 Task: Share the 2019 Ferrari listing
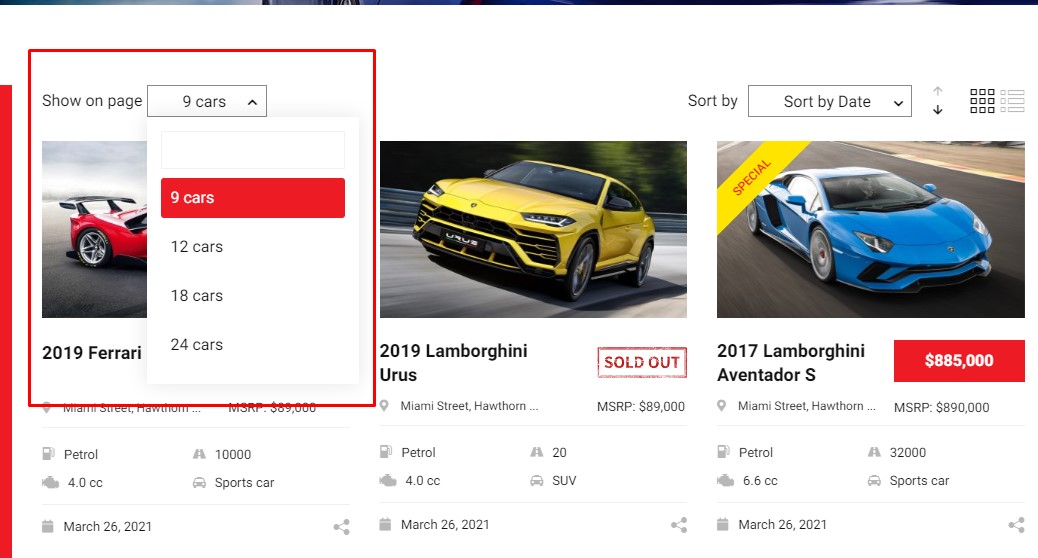342,527
